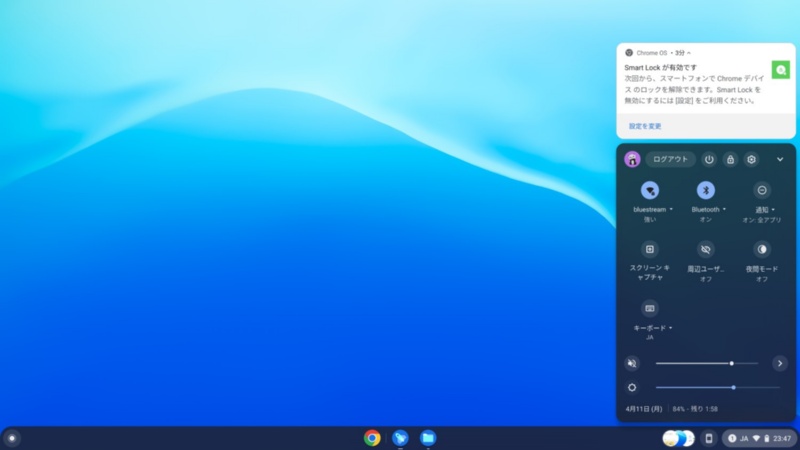
Task: Click the lock screen icon
Action: point(730,159)
